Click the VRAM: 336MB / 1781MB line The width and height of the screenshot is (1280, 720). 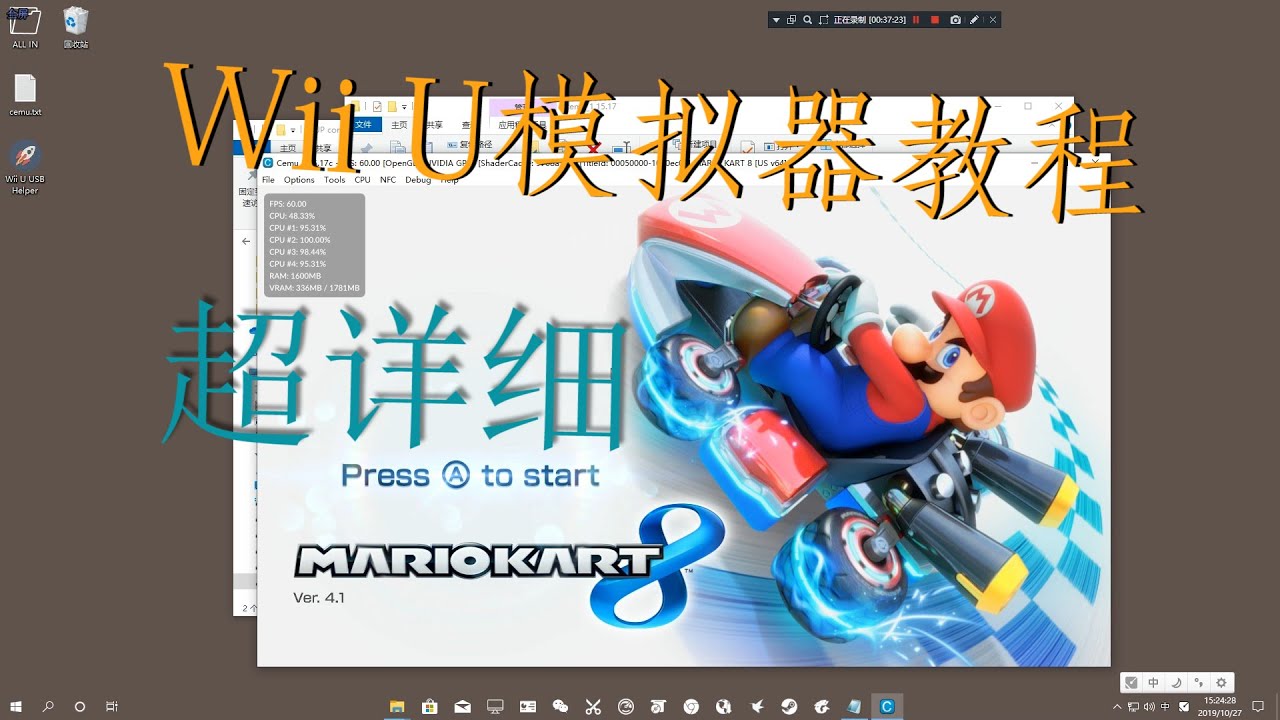(314, 288)
